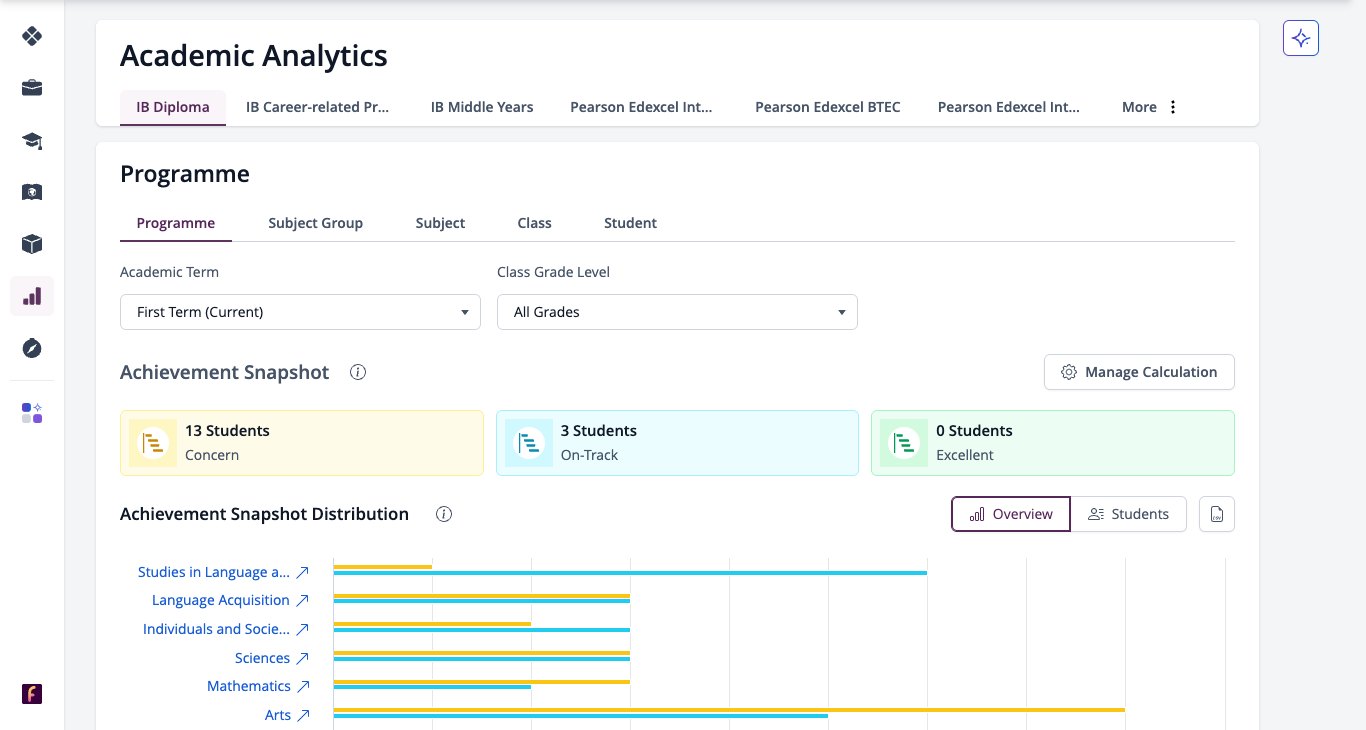Click info icon beside Achievement Snapshot Distribution

coord(444,514)
